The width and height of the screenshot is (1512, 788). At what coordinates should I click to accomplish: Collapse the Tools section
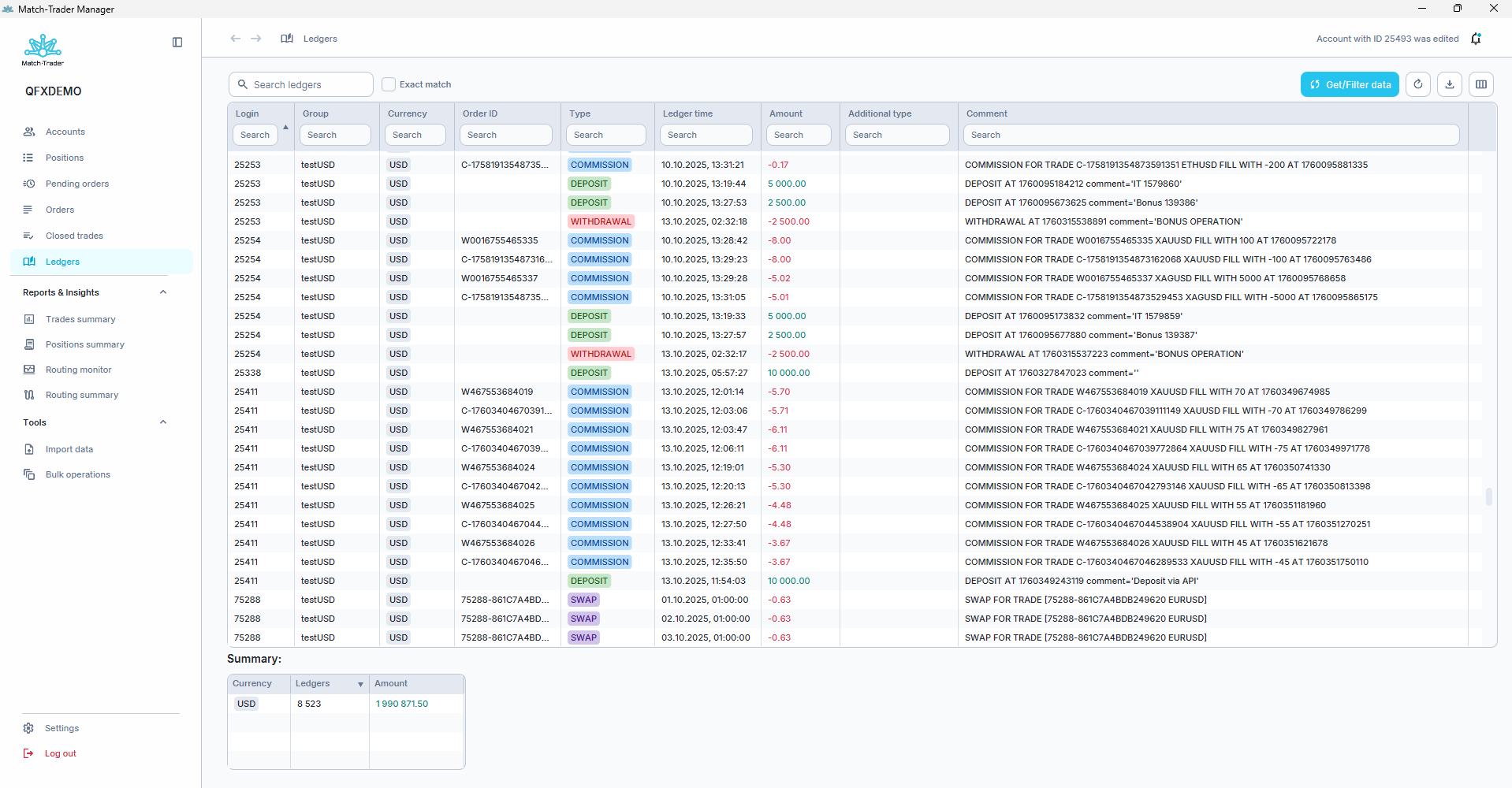coord(163,422)
